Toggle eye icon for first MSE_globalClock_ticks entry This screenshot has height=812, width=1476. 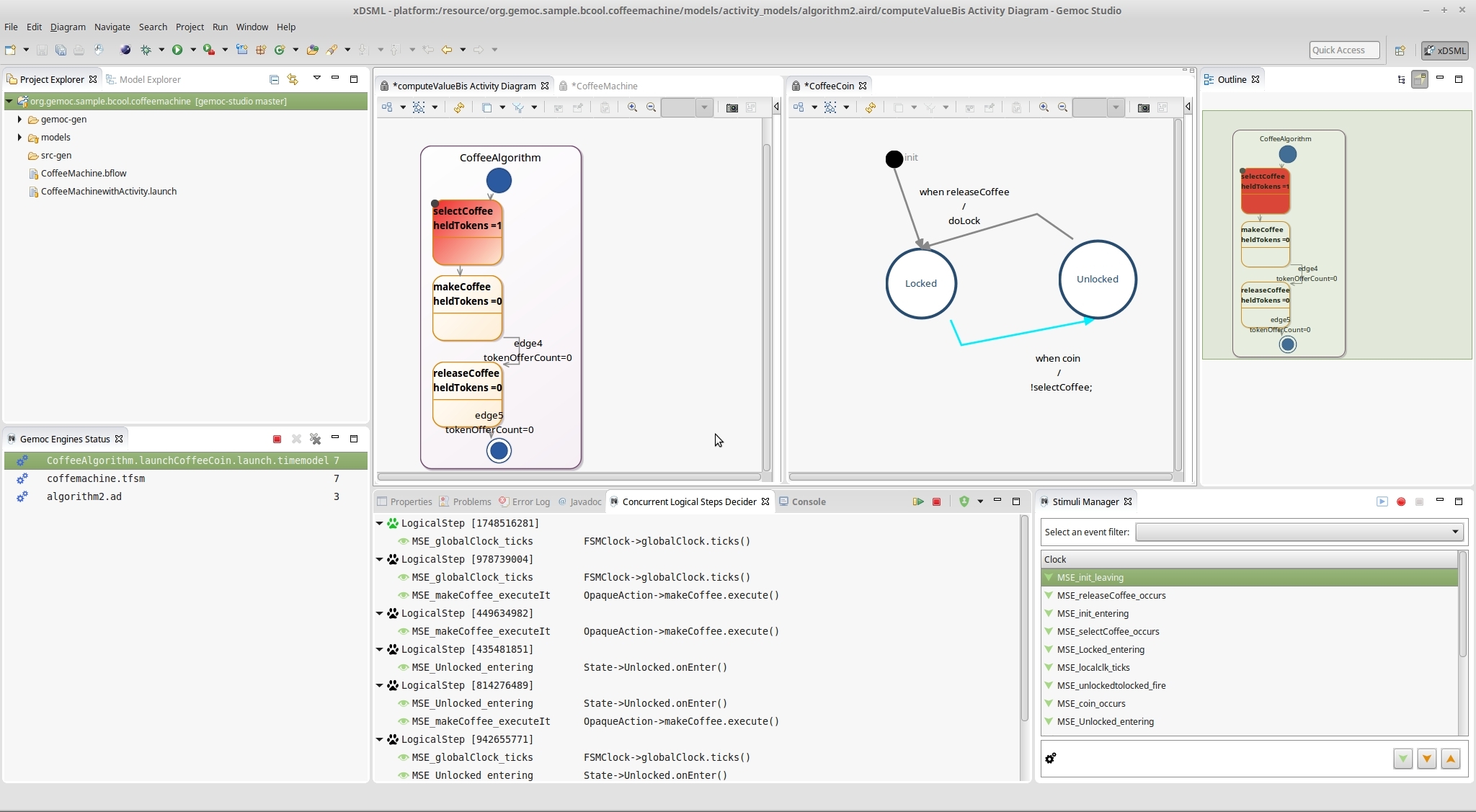[x=404, y=541]
